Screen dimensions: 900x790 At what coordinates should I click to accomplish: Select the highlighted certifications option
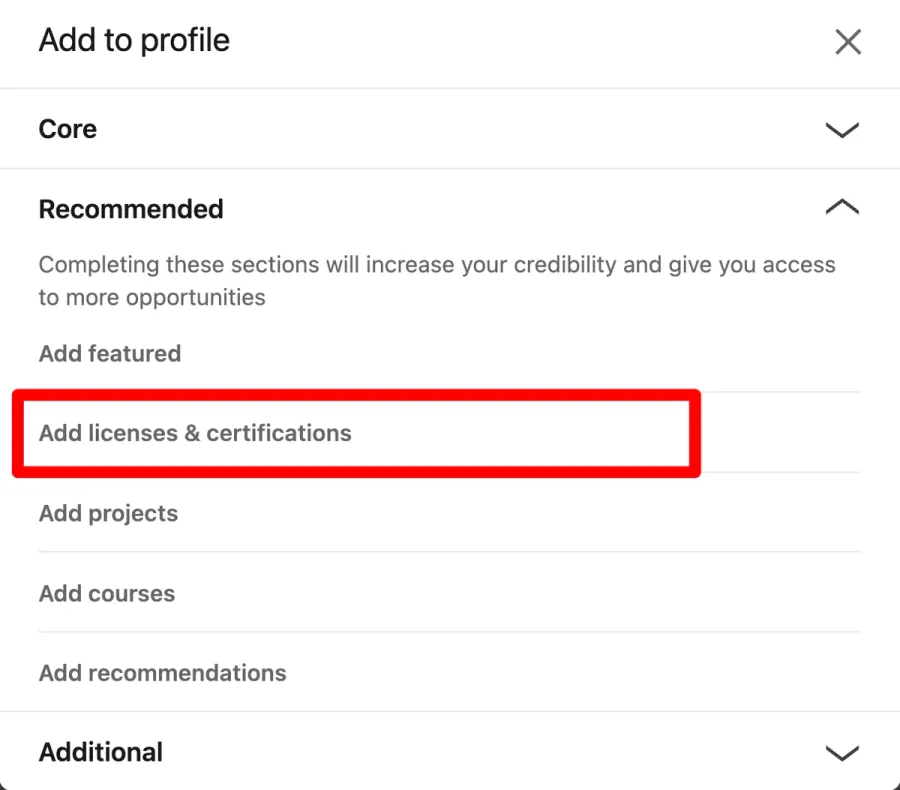[x=195, y=433]
